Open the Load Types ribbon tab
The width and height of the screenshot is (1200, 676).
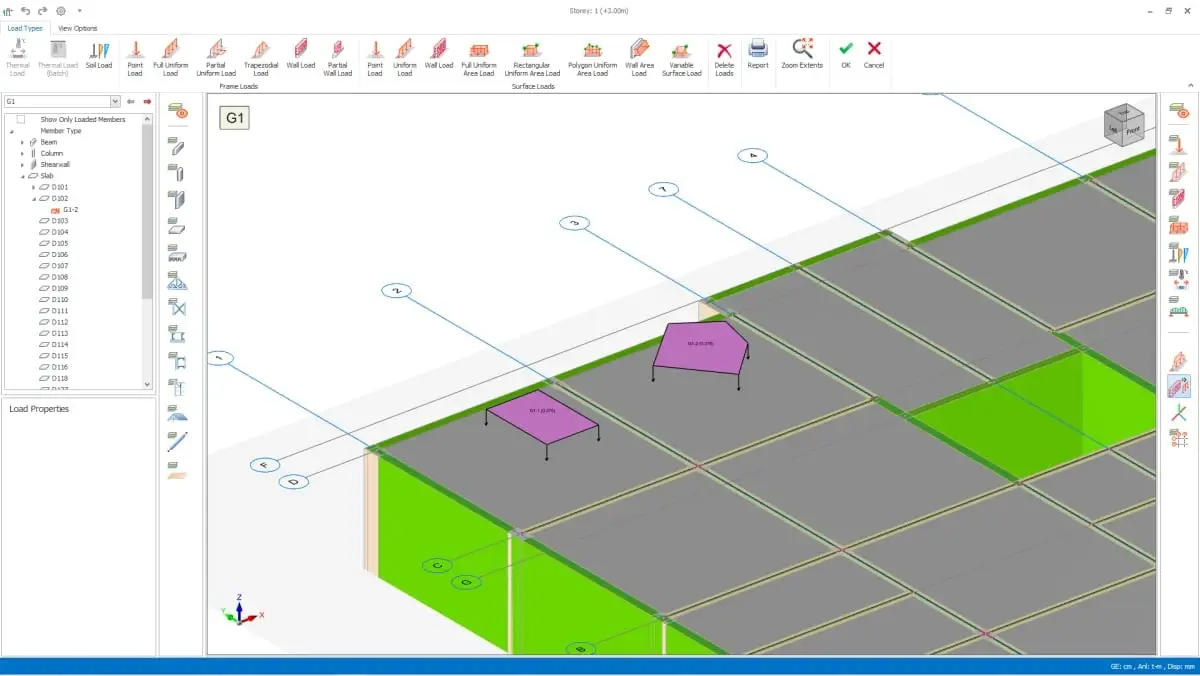click(25, 28)
